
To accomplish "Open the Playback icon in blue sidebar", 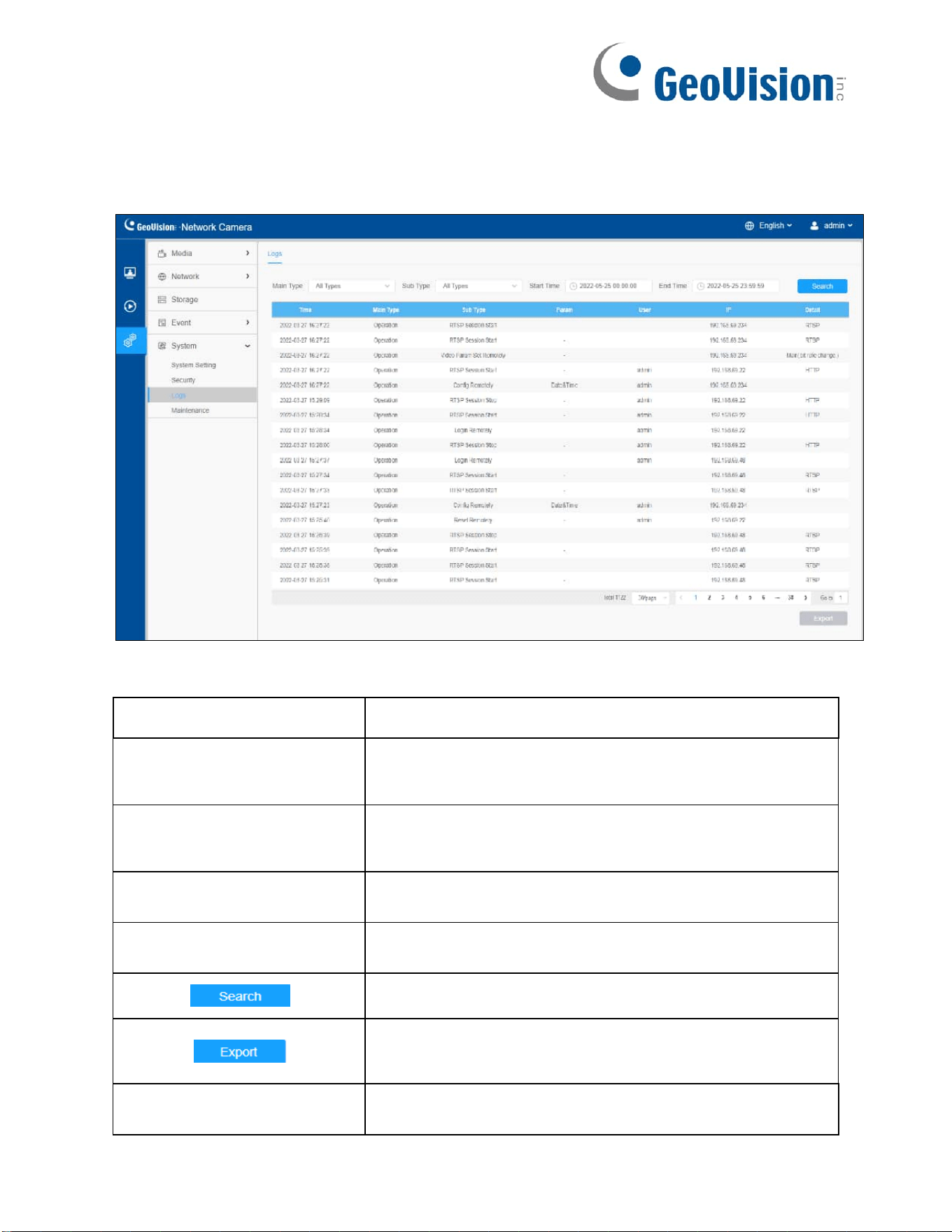I will 130,306.
